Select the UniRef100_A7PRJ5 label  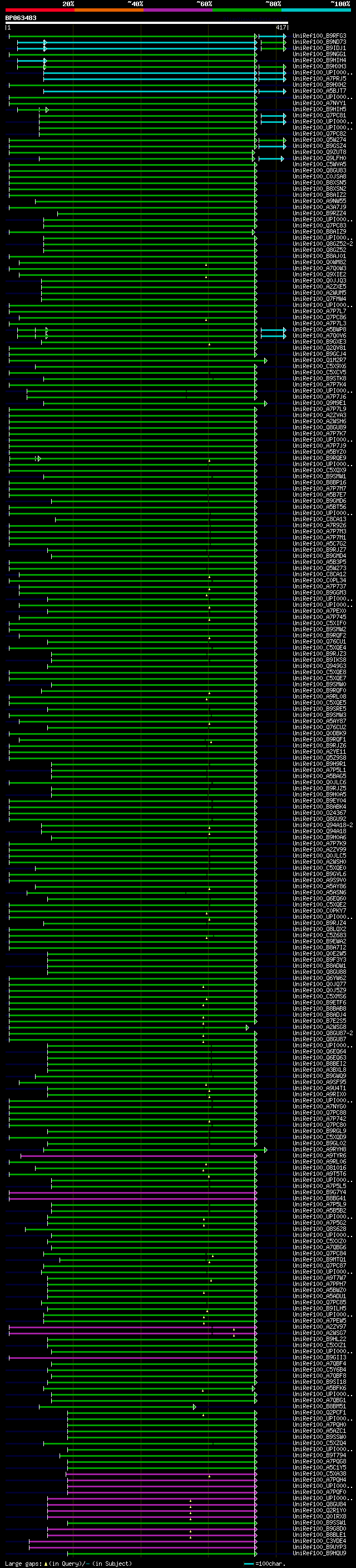(319, 78)
